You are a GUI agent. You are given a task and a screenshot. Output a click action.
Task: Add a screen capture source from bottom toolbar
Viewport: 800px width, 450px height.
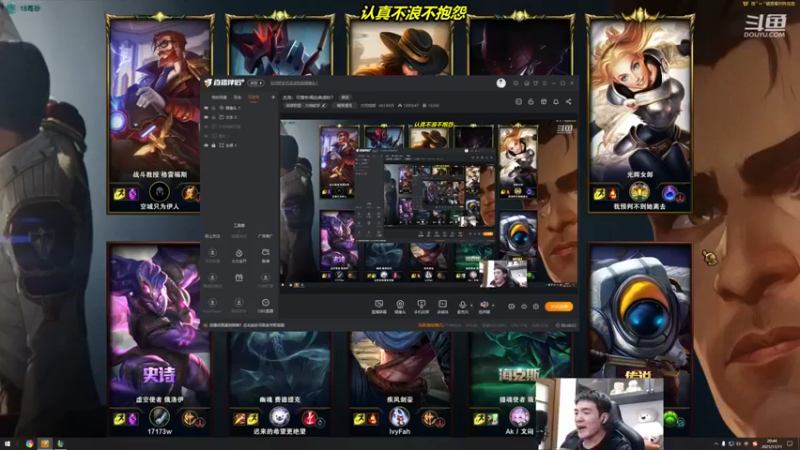379,307
